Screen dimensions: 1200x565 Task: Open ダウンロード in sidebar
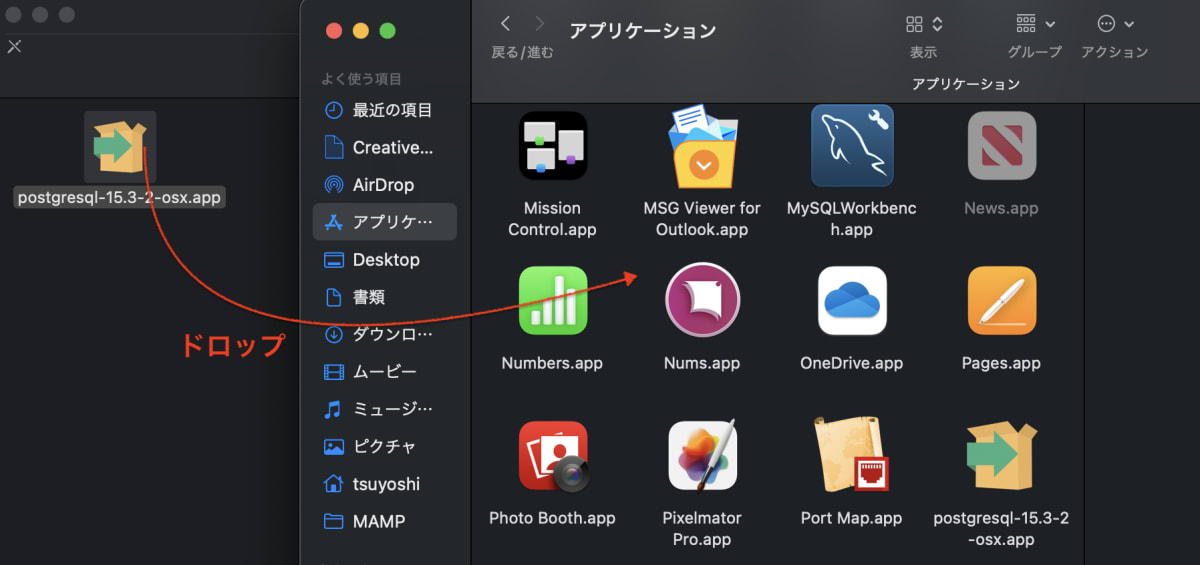point(385,334)
